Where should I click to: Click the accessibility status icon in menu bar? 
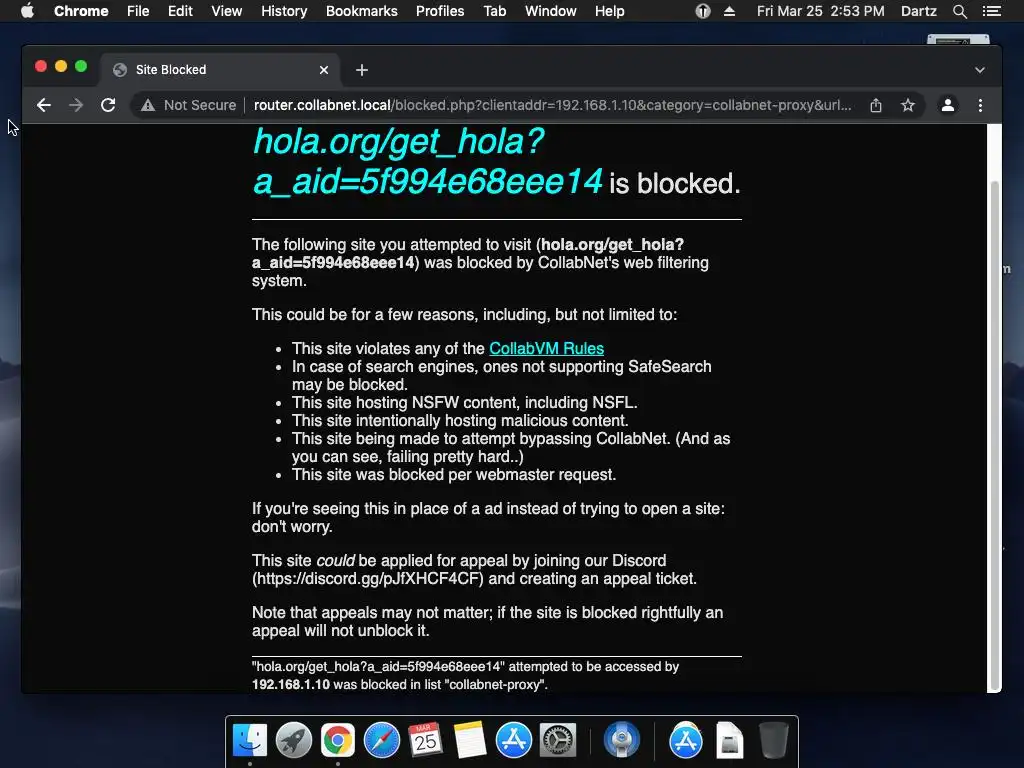coord(703,11)
